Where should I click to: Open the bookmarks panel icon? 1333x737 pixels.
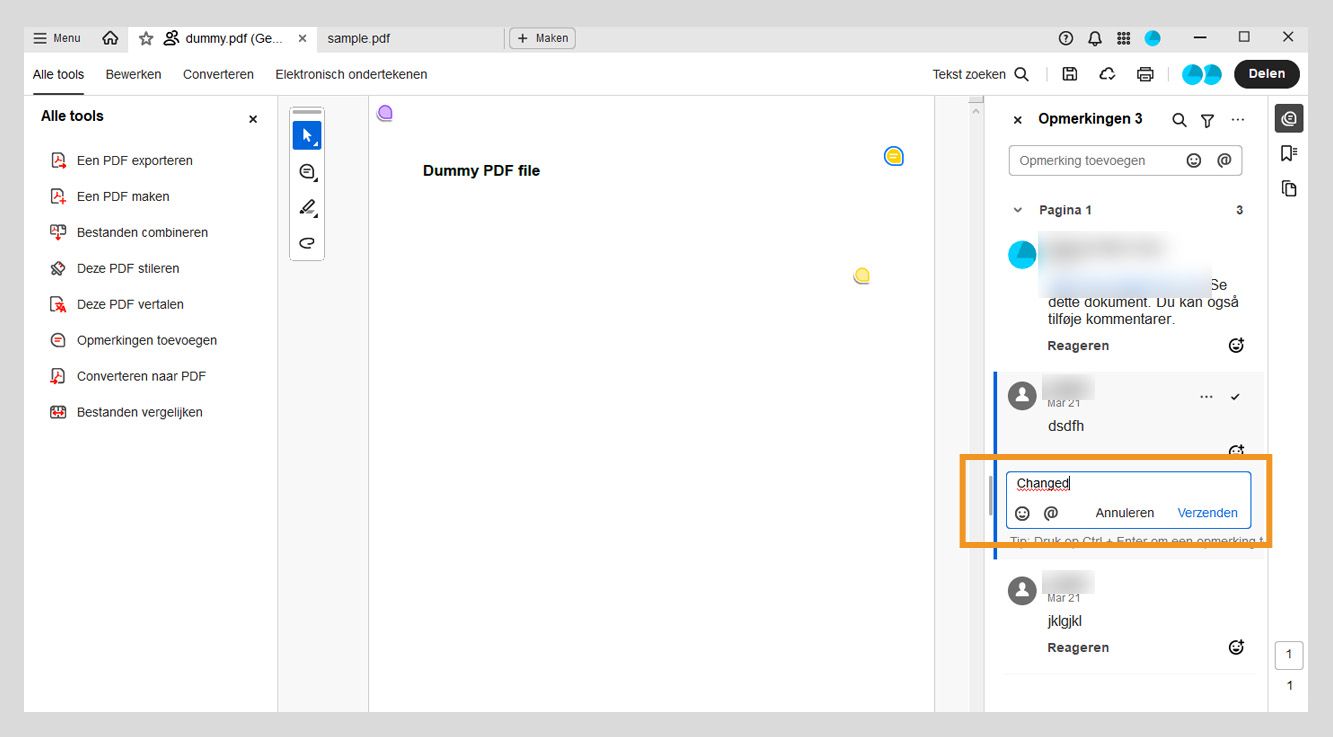point(1288,153)
